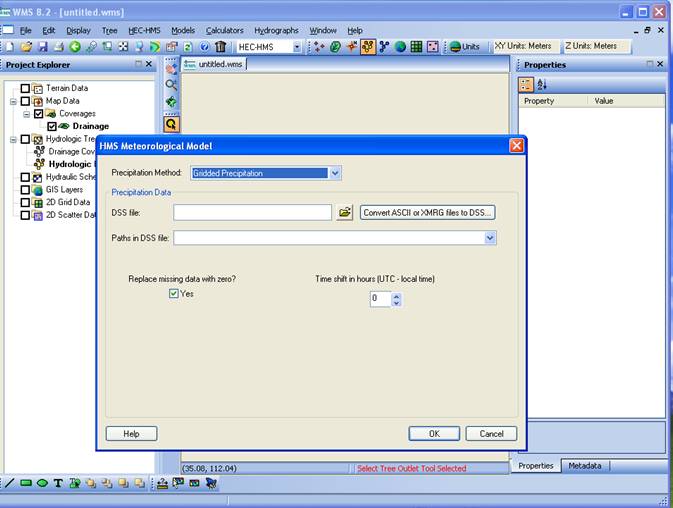The height and width of the screenshot is (508, 673).
Task: Select the Drainage coverage tree item
Action: [x=91, y=126]
